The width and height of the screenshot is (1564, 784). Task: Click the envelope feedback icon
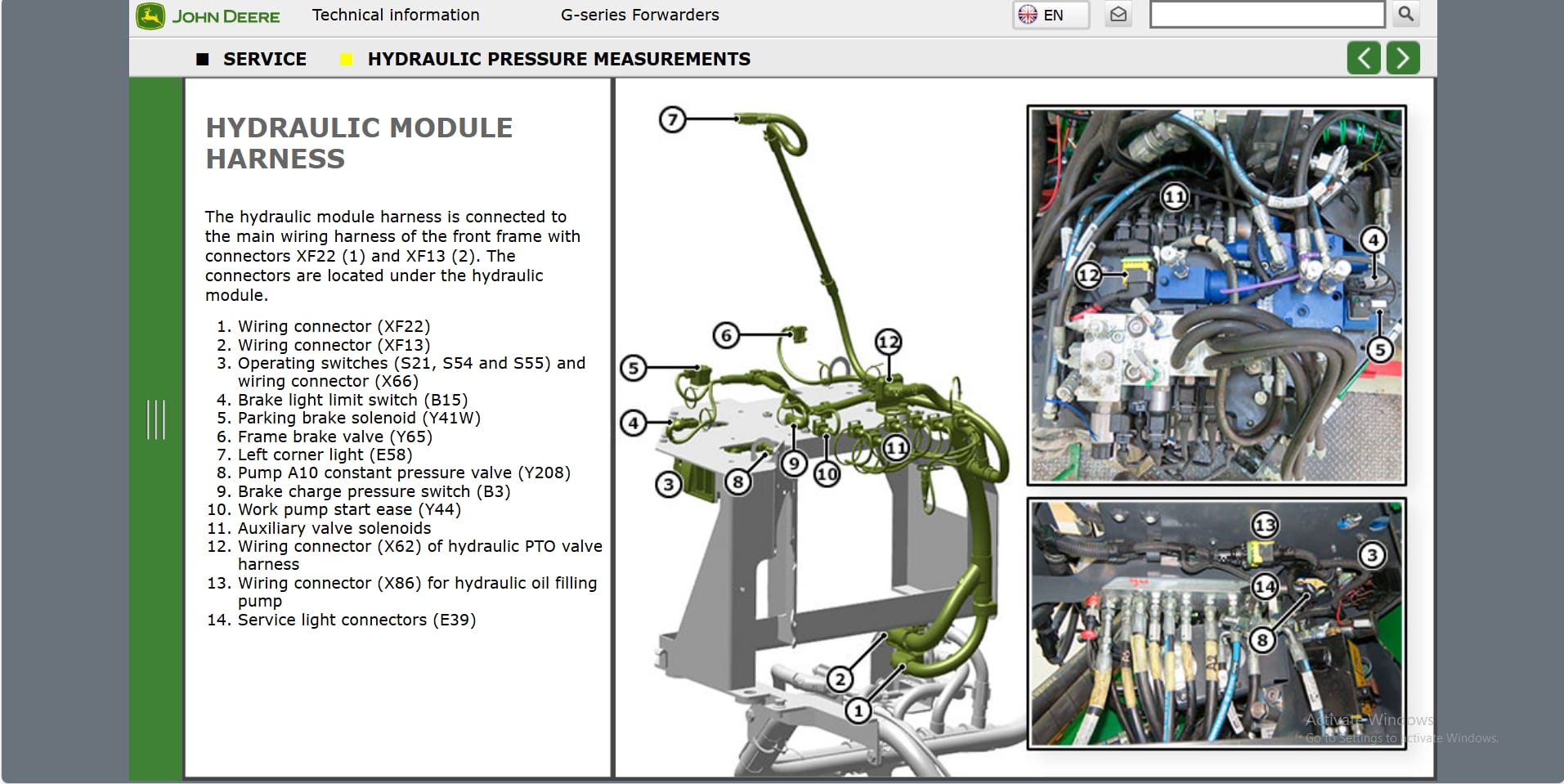(x=1118, y=15)
